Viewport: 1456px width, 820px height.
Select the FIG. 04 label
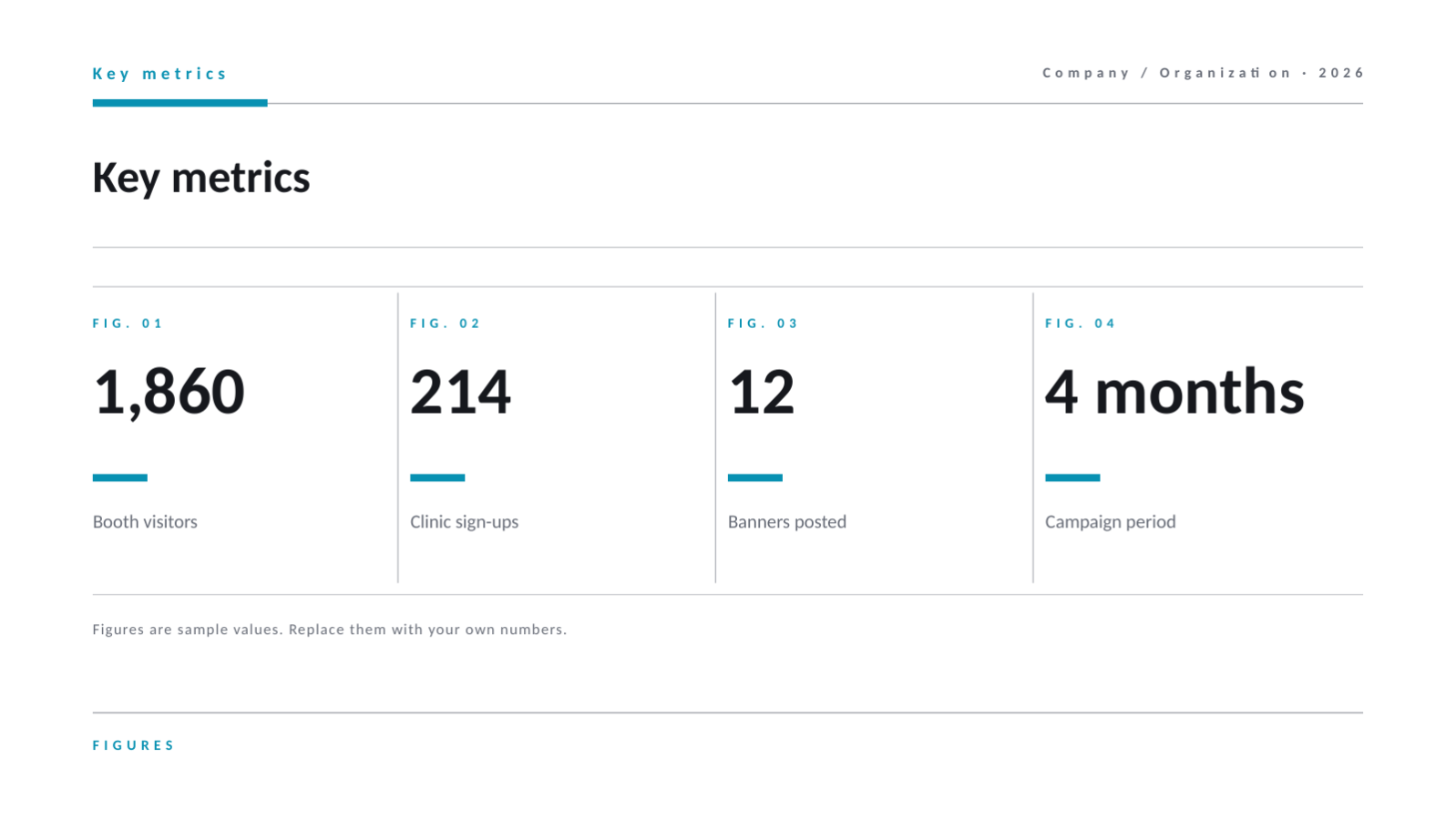pyautogui.click(x=1081, y=323)
